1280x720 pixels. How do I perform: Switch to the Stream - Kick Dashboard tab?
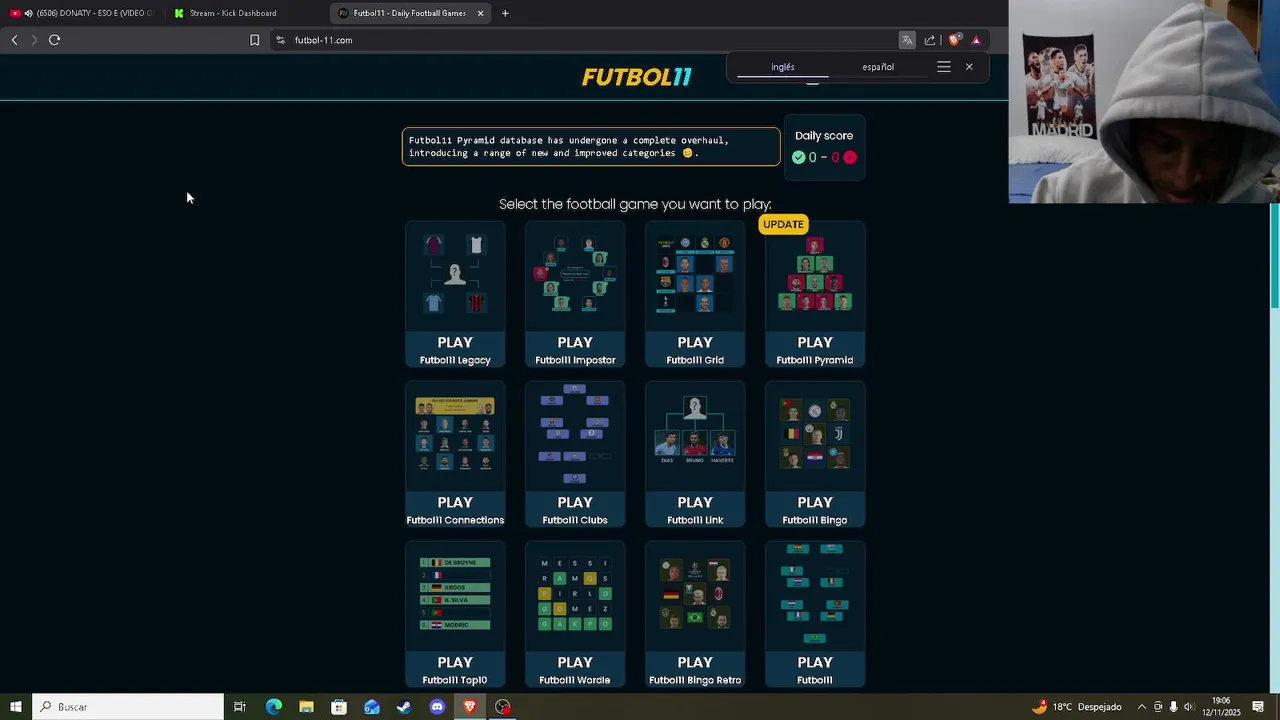pyautogui.click(x=245, y=13)
